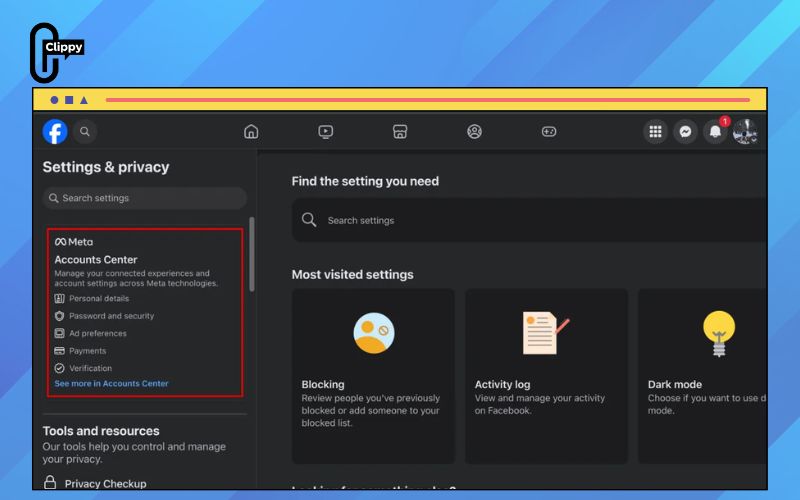This screenshot has width=800, height=500.
Task: Open Payments link
Action: click(x=88, y=351)
